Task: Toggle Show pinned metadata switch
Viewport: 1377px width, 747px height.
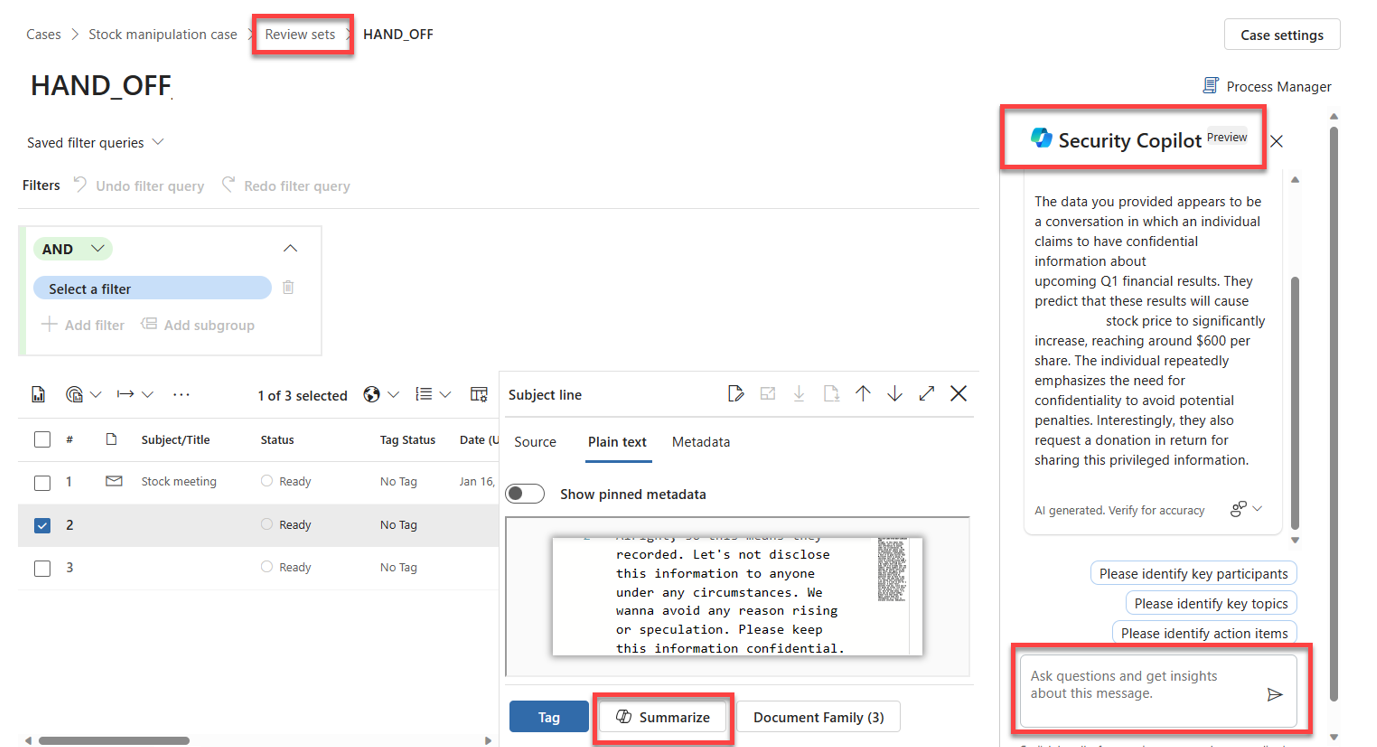Action: (525, 494)
